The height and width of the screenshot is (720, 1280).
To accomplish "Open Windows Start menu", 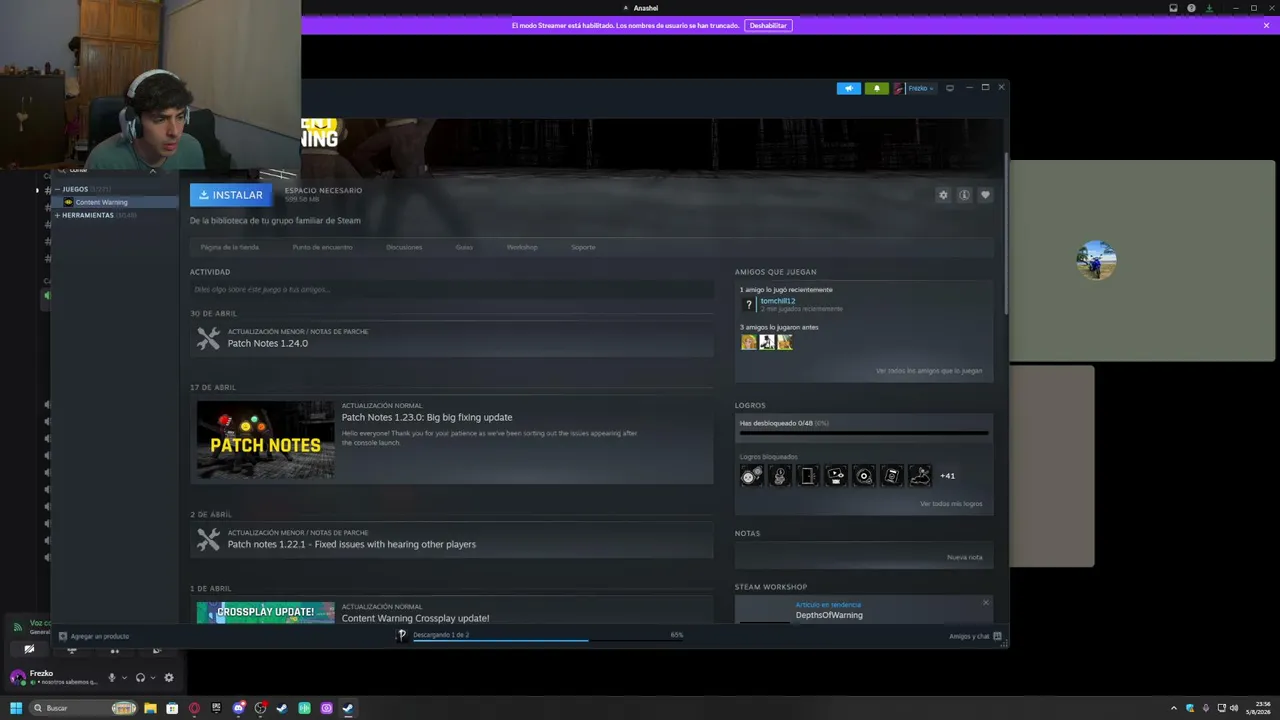I will tap(16, 708).
